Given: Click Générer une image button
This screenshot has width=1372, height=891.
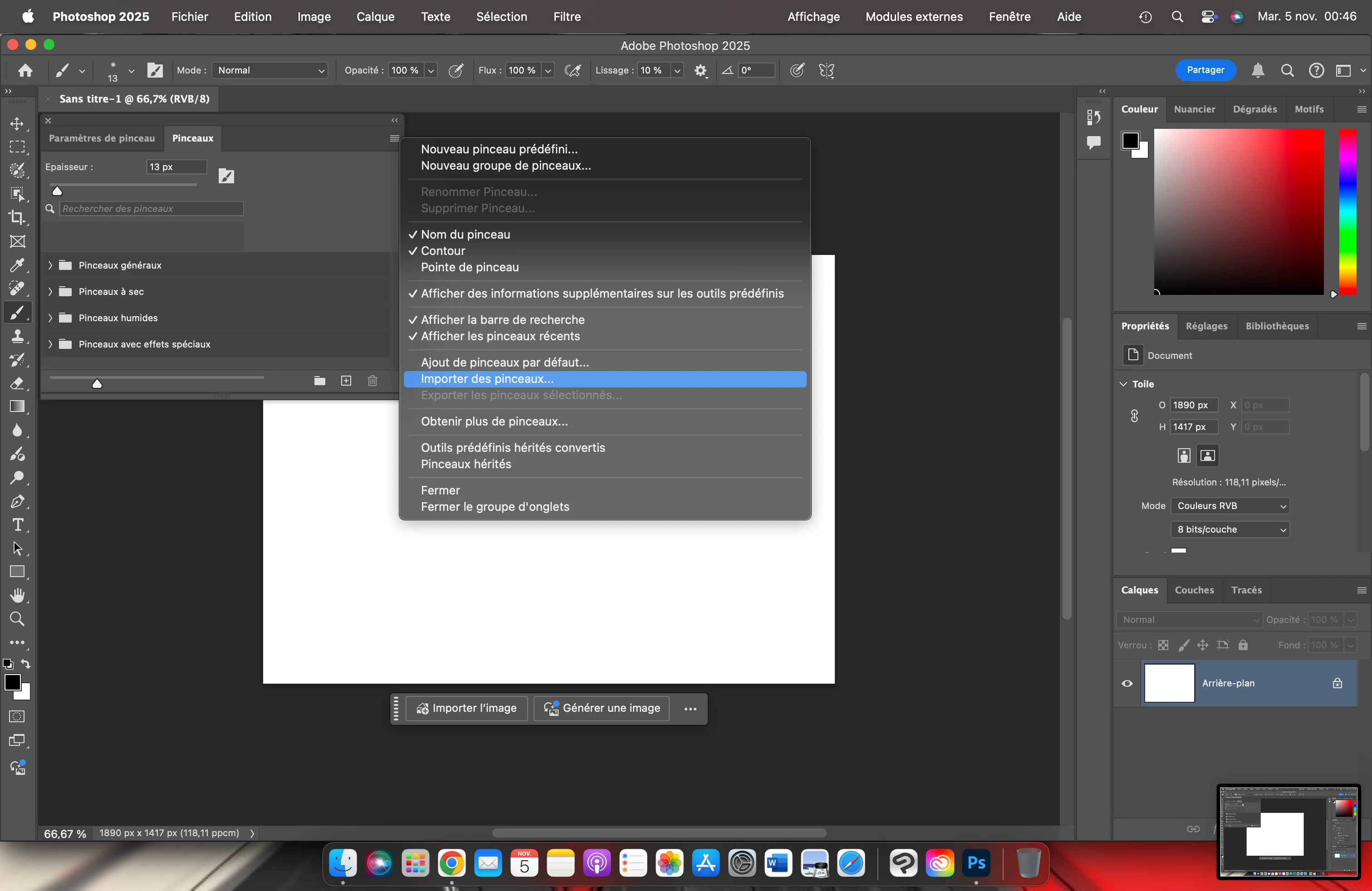Looking at the screenshot, I should tap(601, 708).
